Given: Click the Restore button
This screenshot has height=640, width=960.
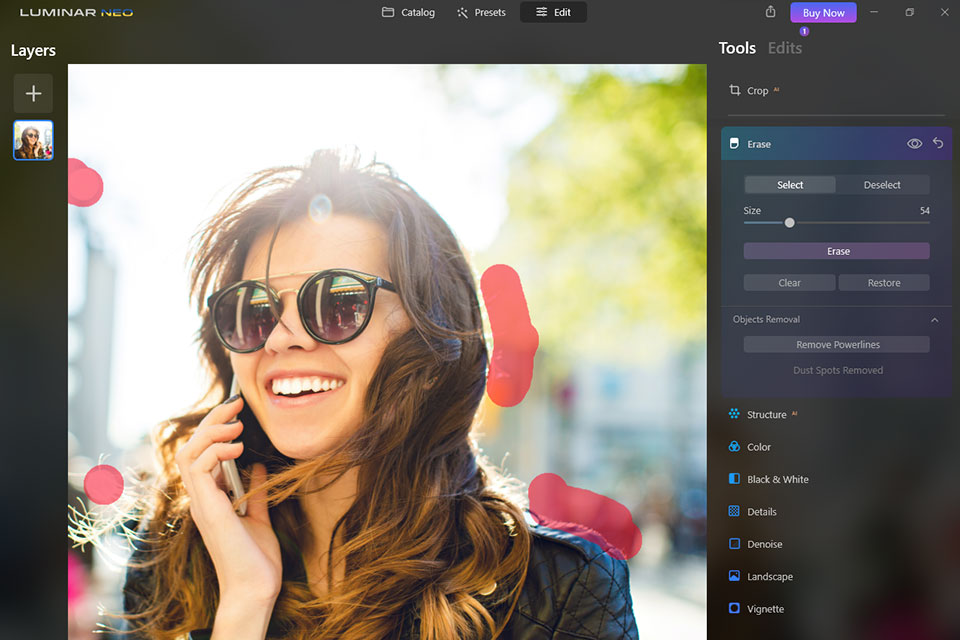Looking at the screenshot, I should (883, 282).
